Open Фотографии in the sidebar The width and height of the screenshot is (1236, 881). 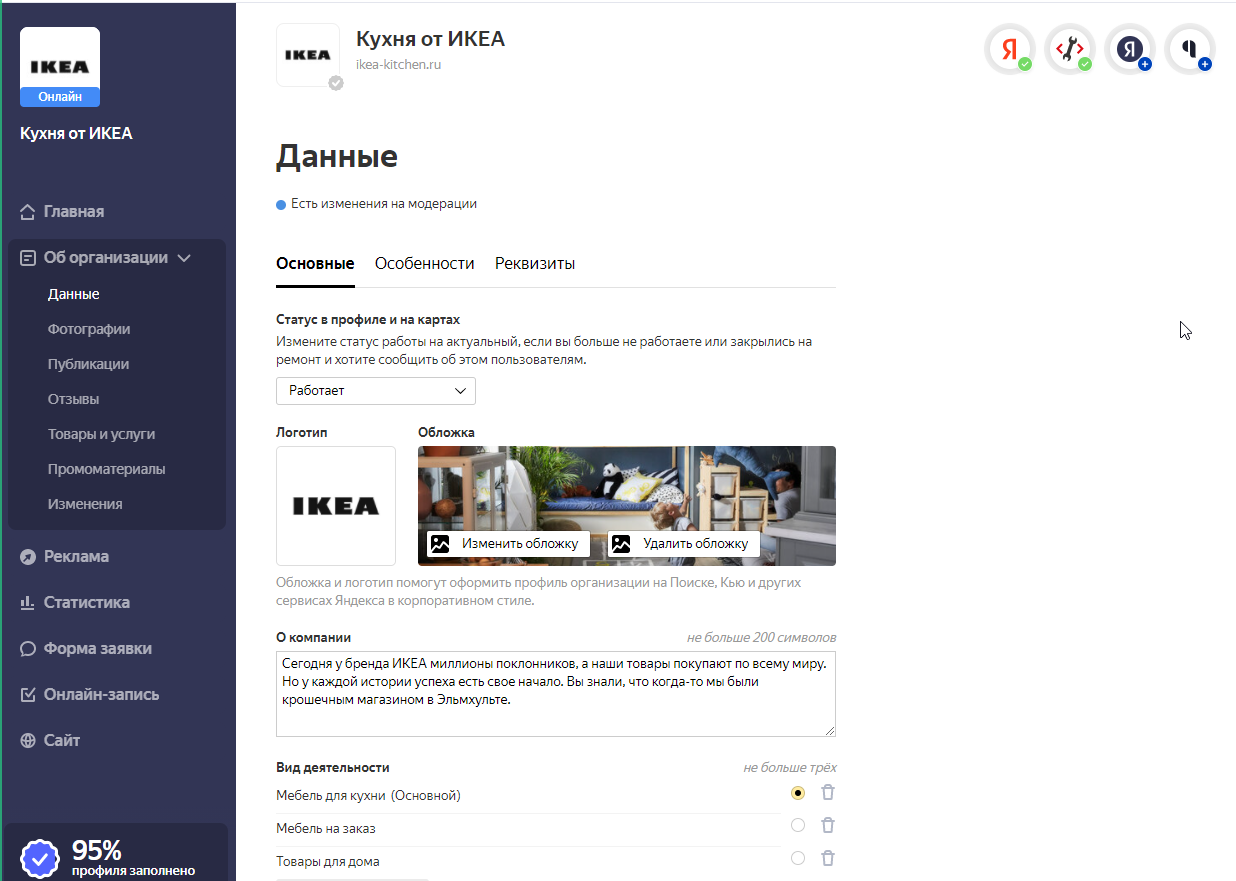tap(89, 329)
